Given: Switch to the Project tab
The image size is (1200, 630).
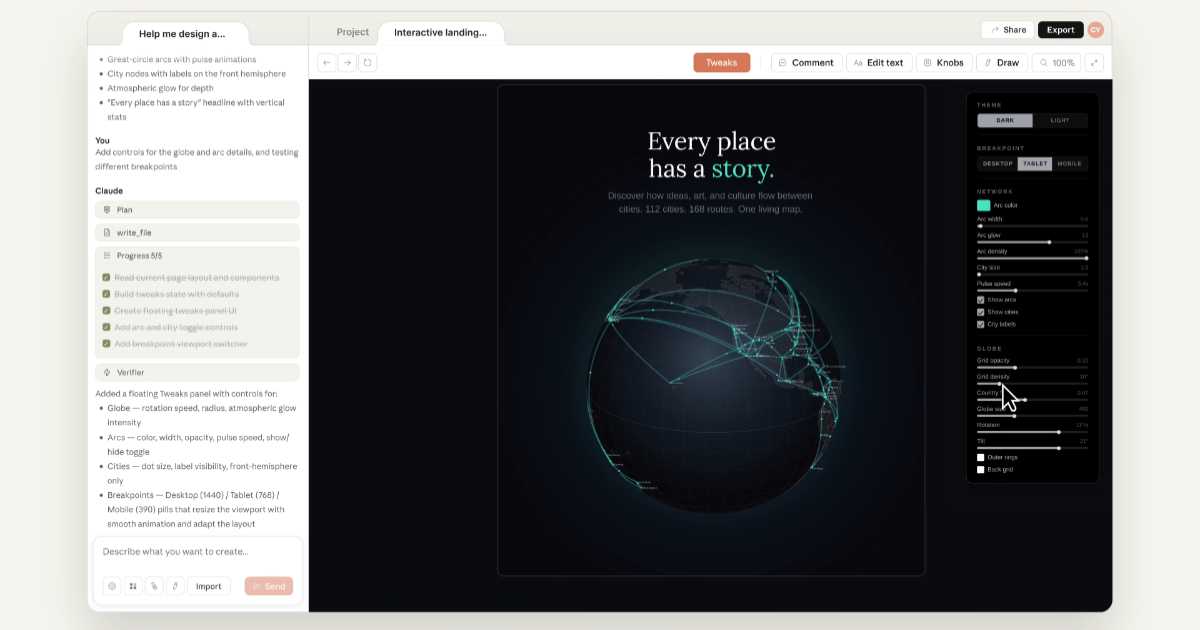Looking at the screenshot, I should (352, 32).
